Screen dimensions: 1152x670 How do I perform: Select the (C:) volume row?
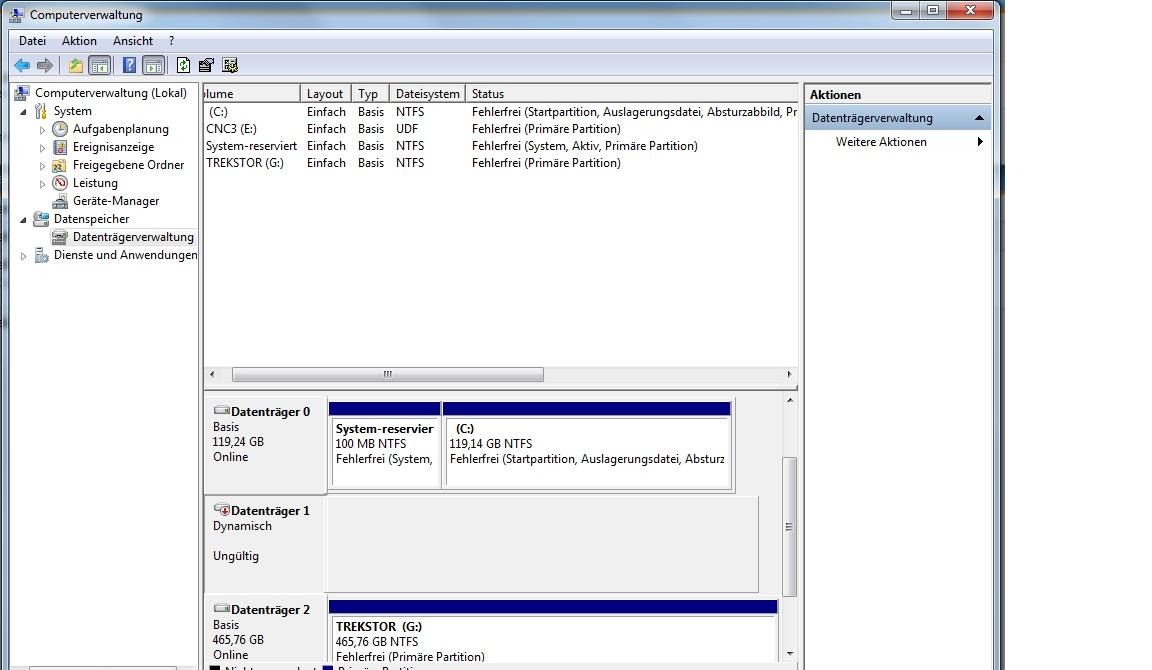pyautogui.click(x=500, y=112)
